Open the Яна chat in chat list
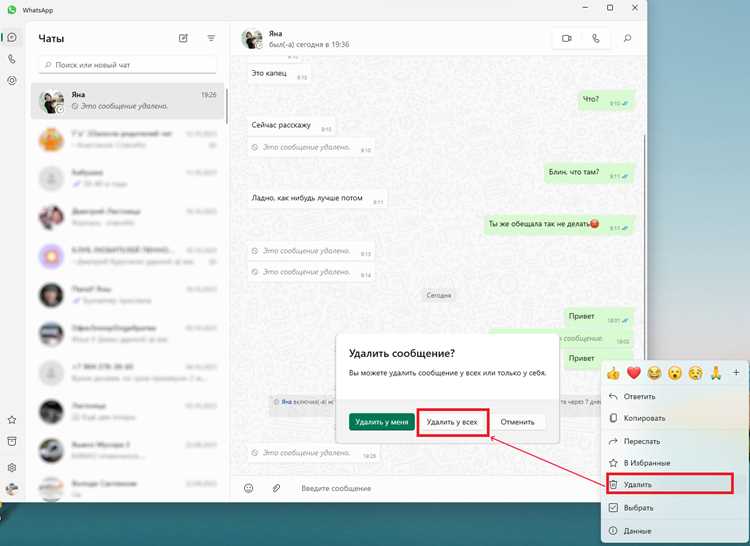Viewport: 750px width, 546px height. 128,101
